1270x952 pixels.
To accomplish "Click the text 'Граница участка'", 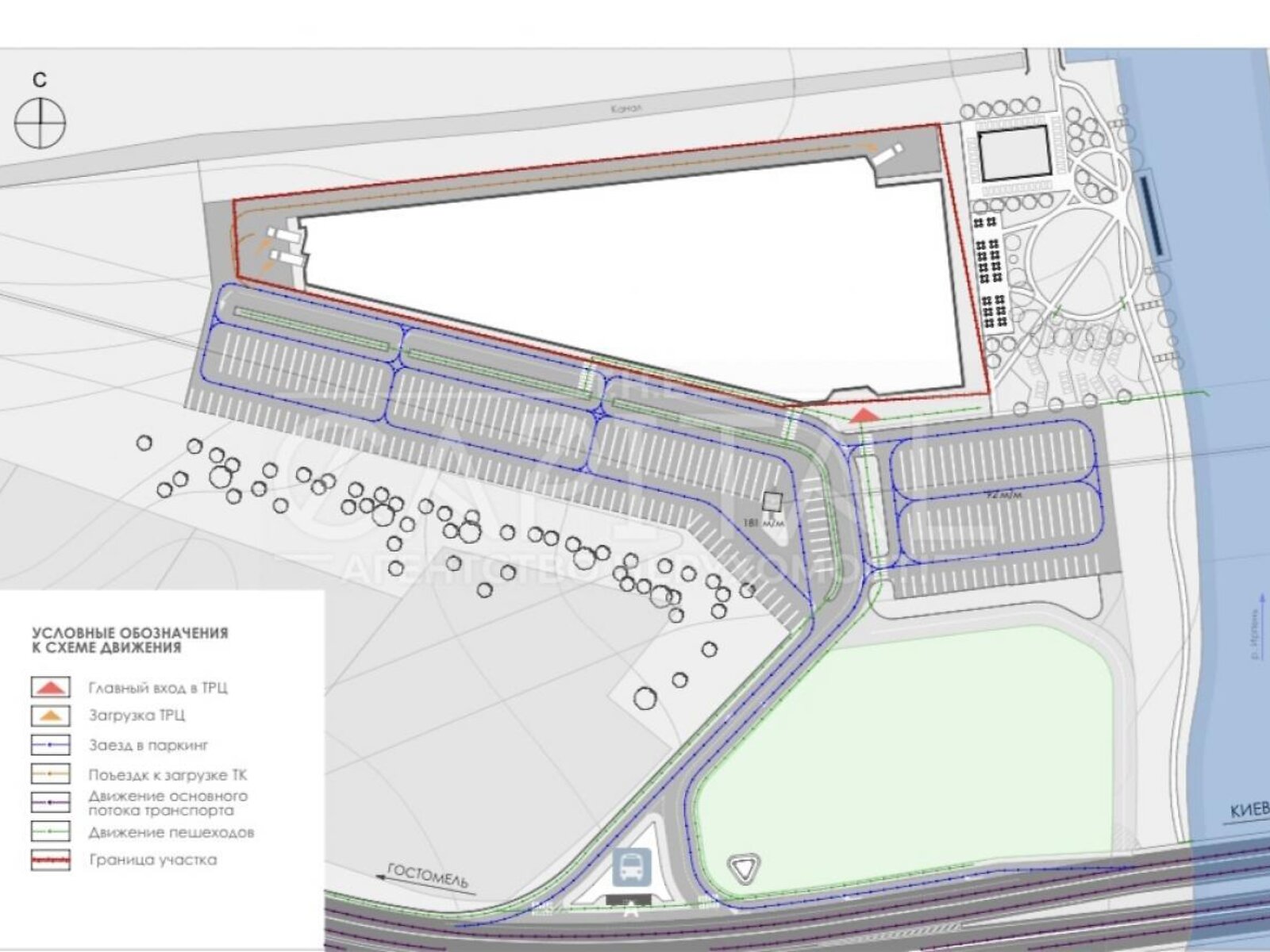I will click(x=152, y=859).
